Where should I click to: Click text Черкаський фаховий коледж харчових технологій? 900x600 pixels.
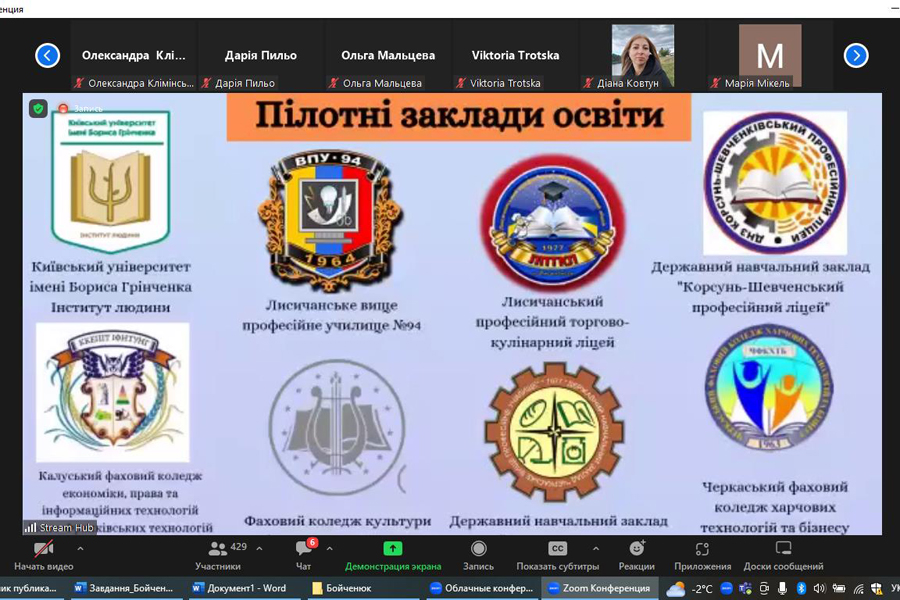click(774, 507)
